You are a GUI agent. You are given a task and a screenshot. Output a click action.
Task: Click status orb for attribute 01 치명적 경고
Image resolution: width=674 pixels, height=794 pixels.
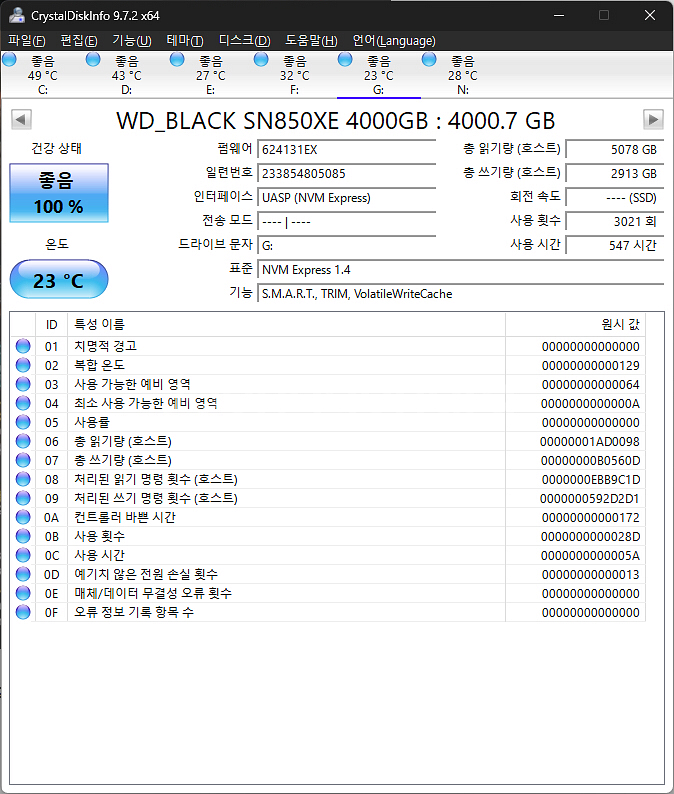coord(23,346)
